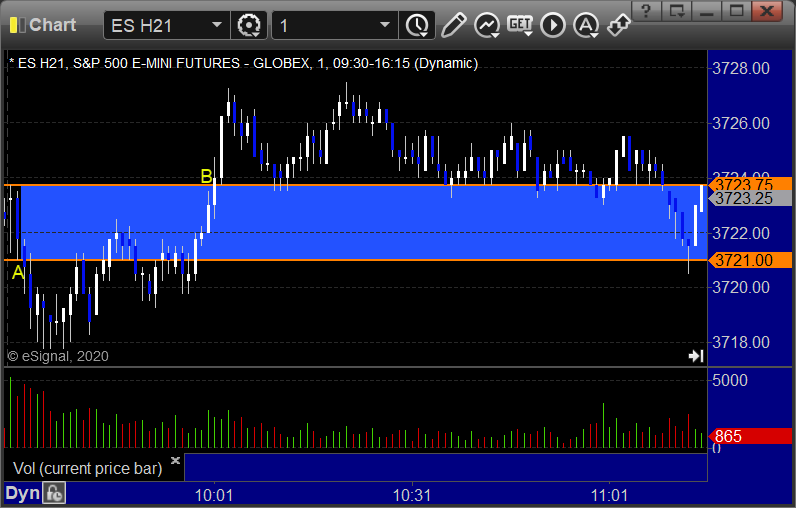
Task: Expand the ES H21 symbol dropdown
Action: pos(217,25)
